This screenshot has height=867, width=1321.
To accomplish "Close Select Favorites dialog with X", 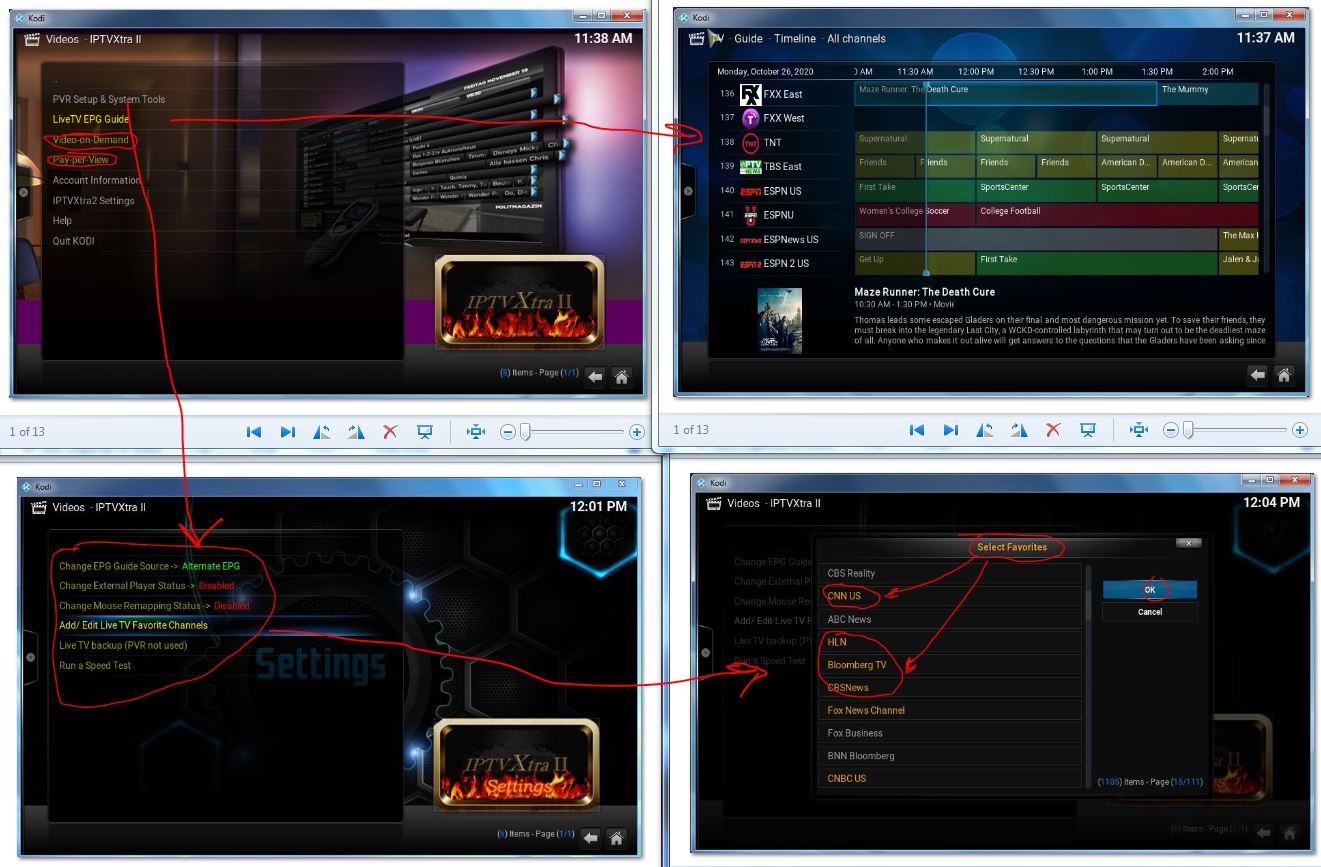I will (1188, 543).
